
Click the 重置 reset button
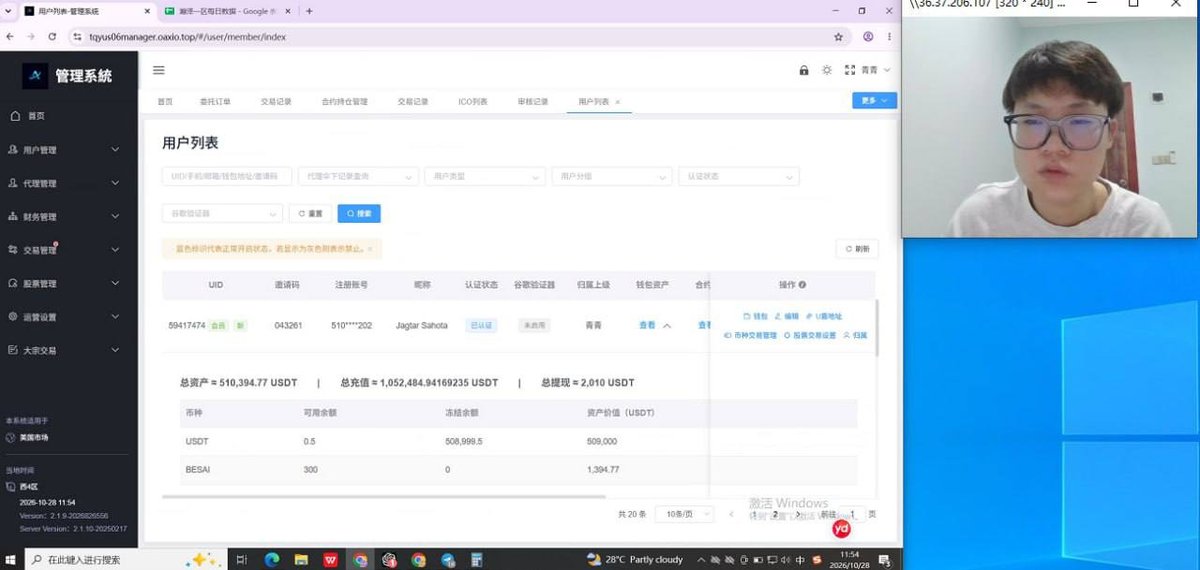(311, 214)
